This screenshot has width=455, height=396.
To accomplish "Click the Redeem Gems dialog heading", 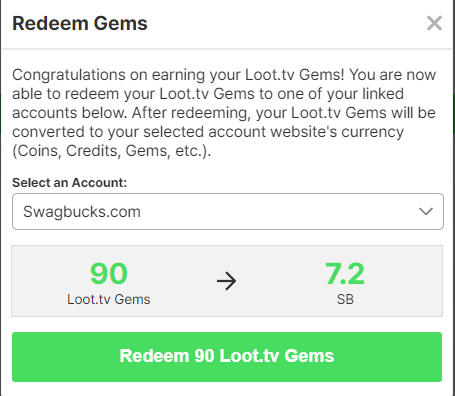I will [80, 23].
